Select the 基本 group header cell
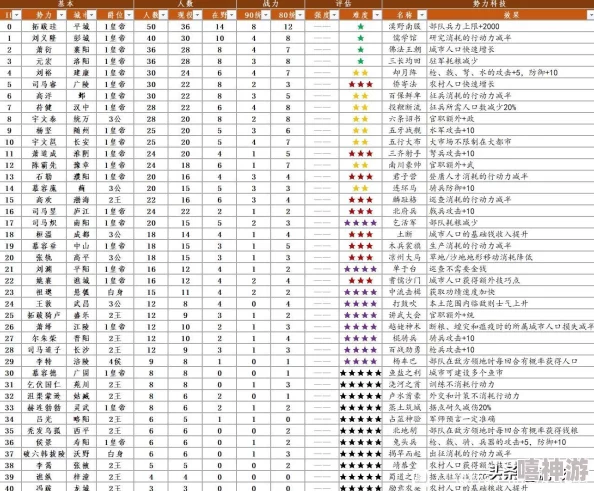The width and height of the screenshot is (594, 491). click(67, 4)
